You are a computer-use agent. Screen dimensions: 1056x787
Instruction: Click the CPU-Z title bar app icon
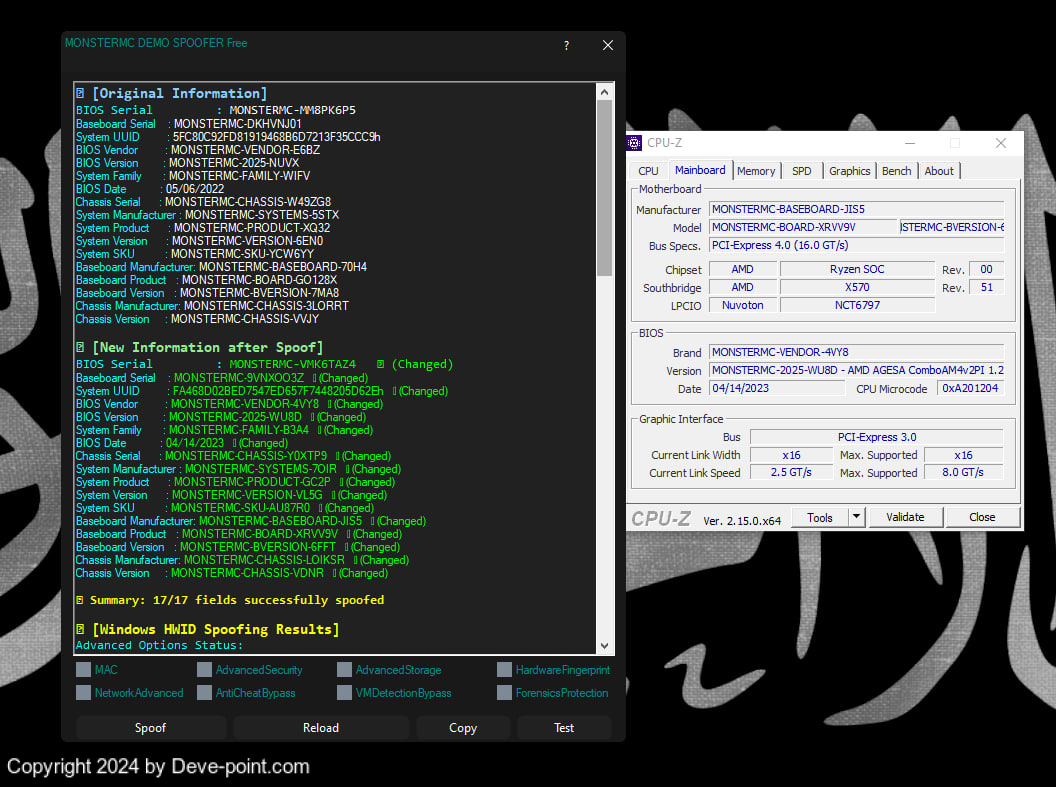tap(635, 143)
